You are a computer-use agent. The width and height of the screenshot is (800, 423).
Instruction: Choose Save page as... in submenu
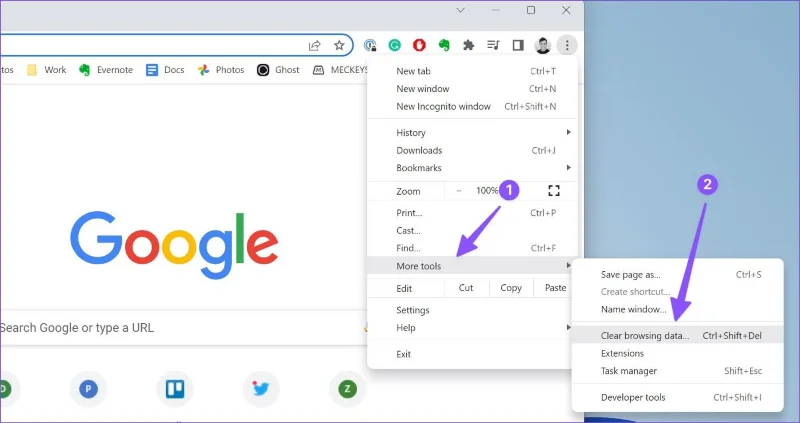[x=678, y=275]
